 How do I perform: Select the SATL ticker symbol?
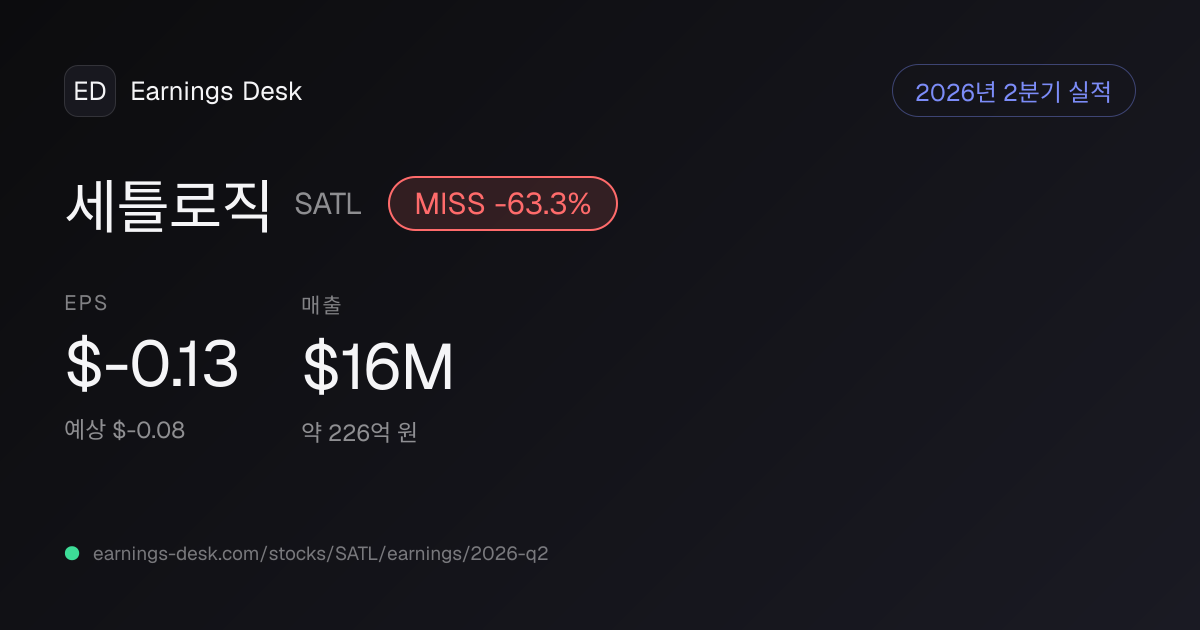[x=328, y=204]
